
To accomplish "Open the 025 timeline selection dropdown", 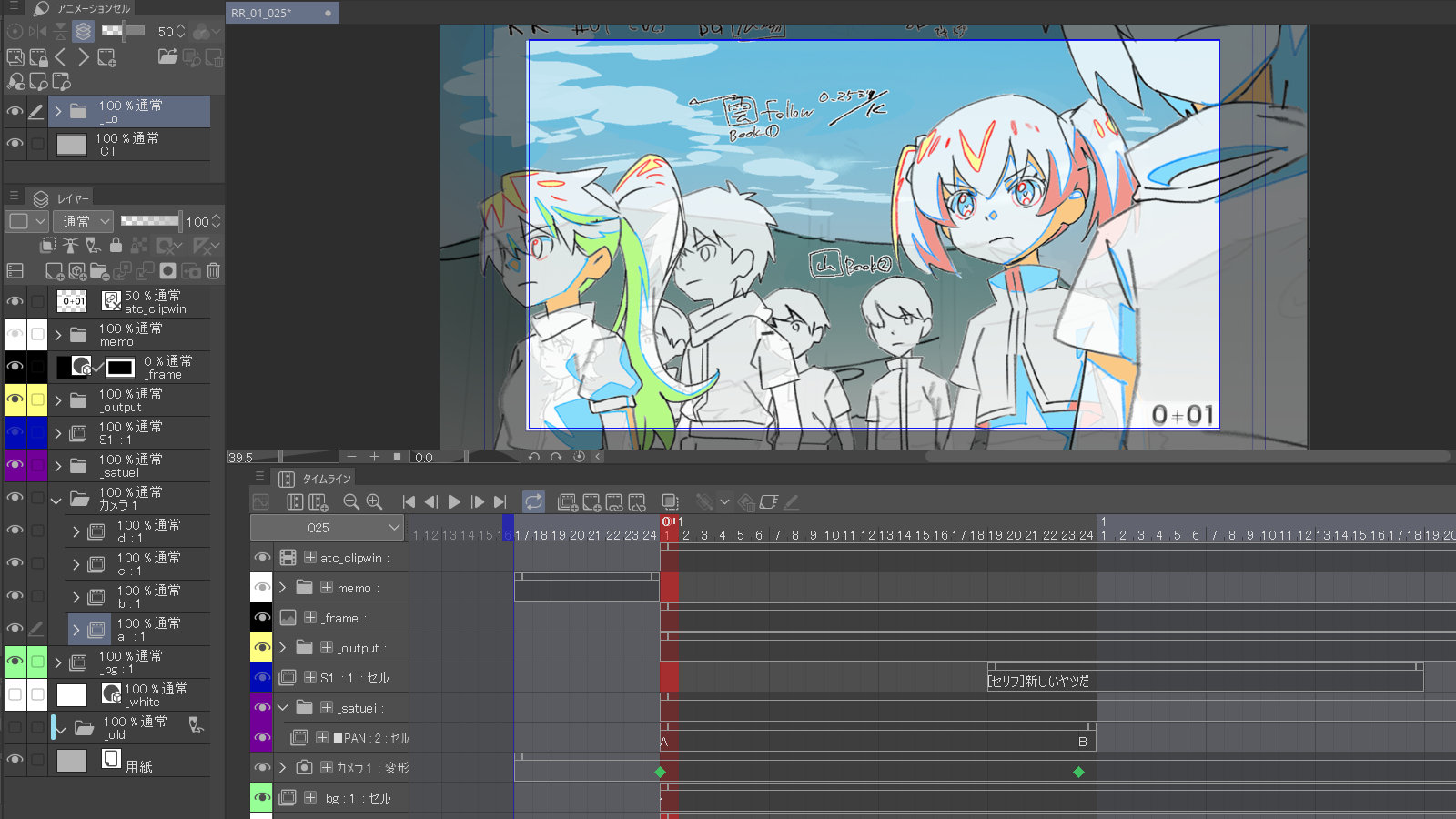I will [328, 528].
